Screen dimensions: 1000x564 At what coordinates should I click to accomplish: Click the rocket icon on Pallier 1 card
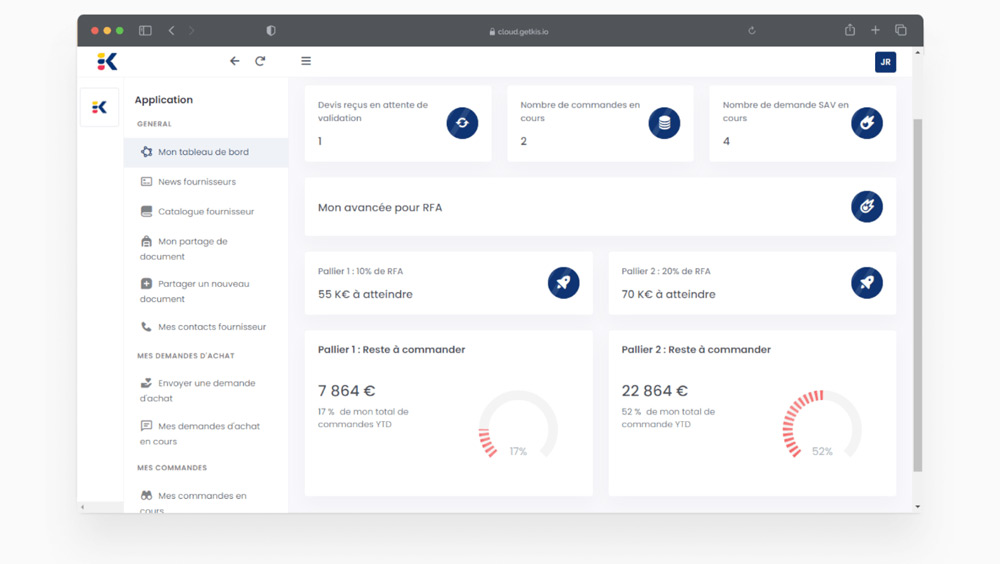(563, 283)
